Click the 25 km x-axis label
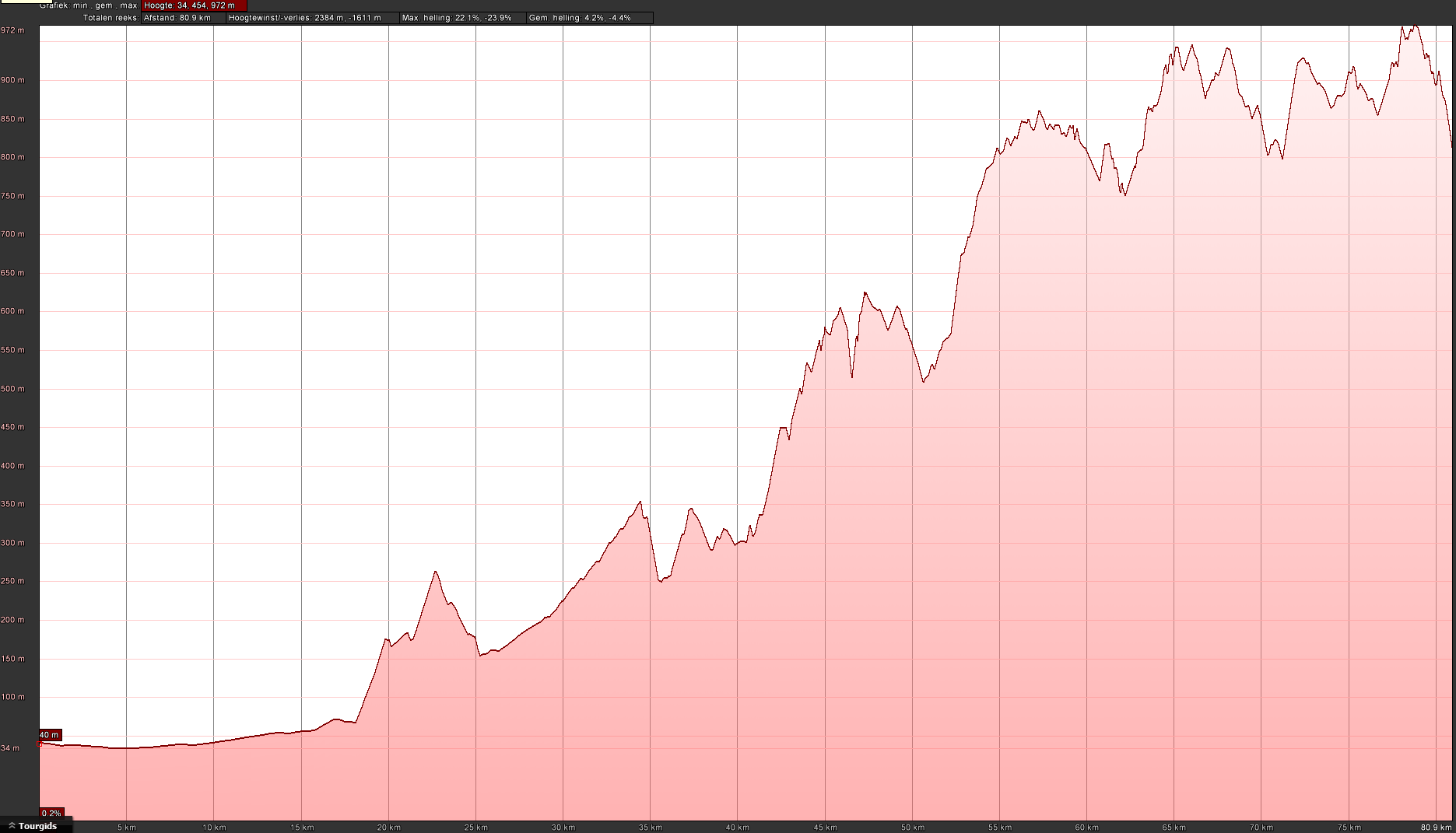This screenshot has height=833, width=1456. [x=476, y=827]
